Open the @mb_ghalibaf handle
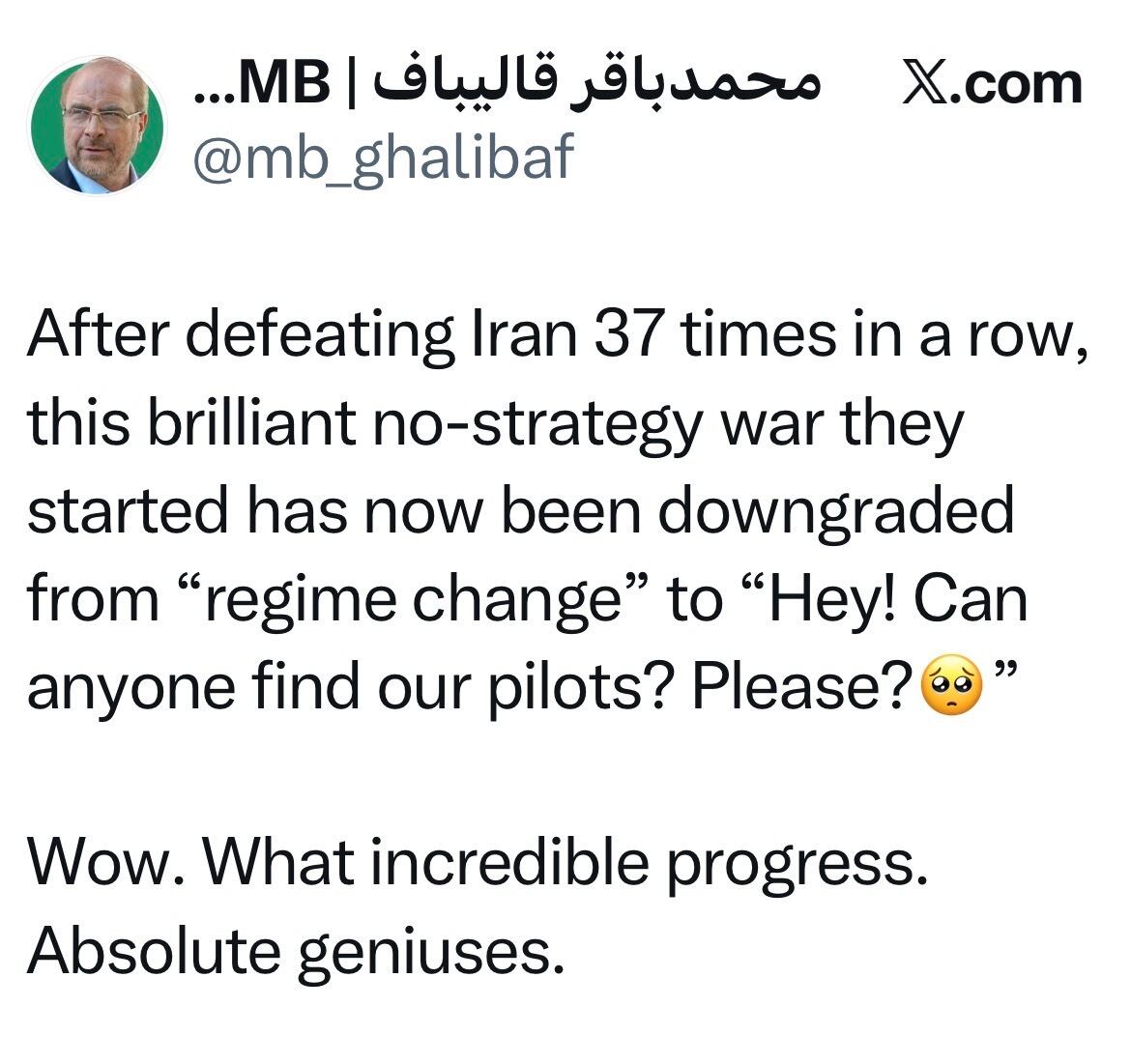The image size is (1131, 1064). coord(384,156)
